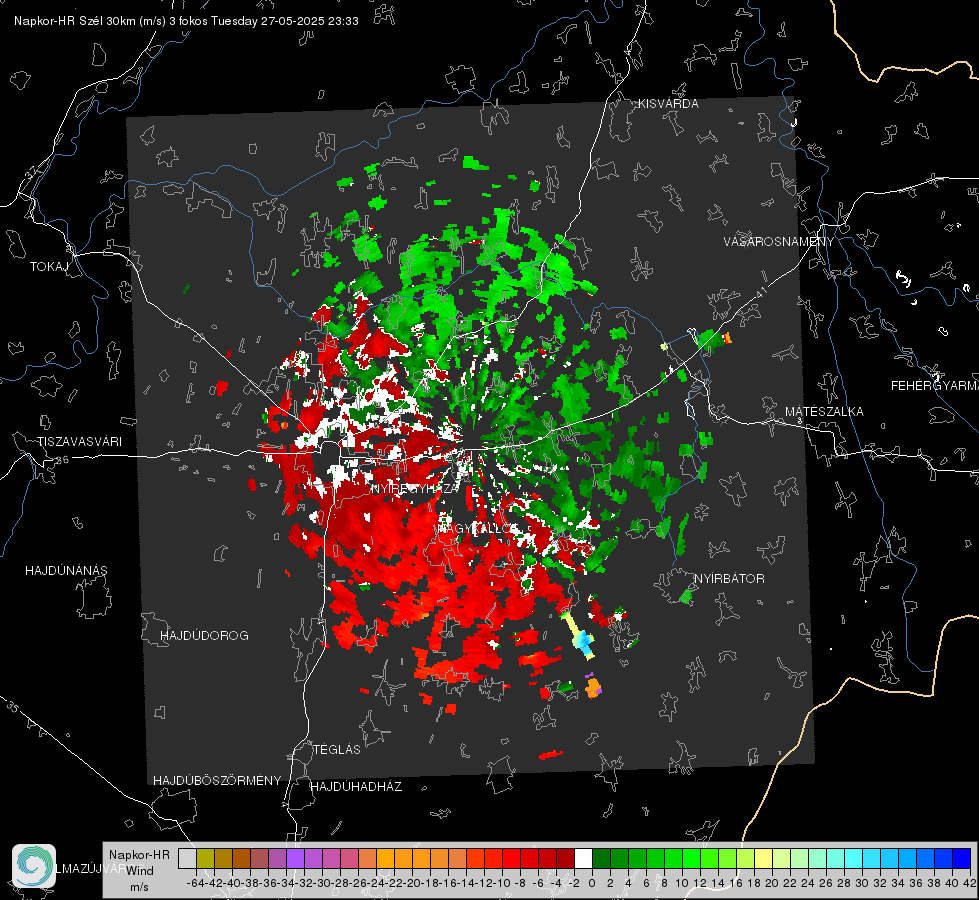The width and height of the screenshot is (979, 900).
Task: Click the 'Wind' legend label
Action: tap(140, 870)
